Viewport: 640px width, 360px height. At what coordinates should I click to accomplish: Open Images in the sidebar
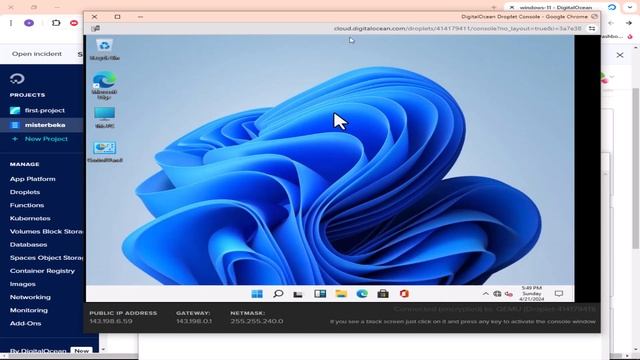pos(23,284)
